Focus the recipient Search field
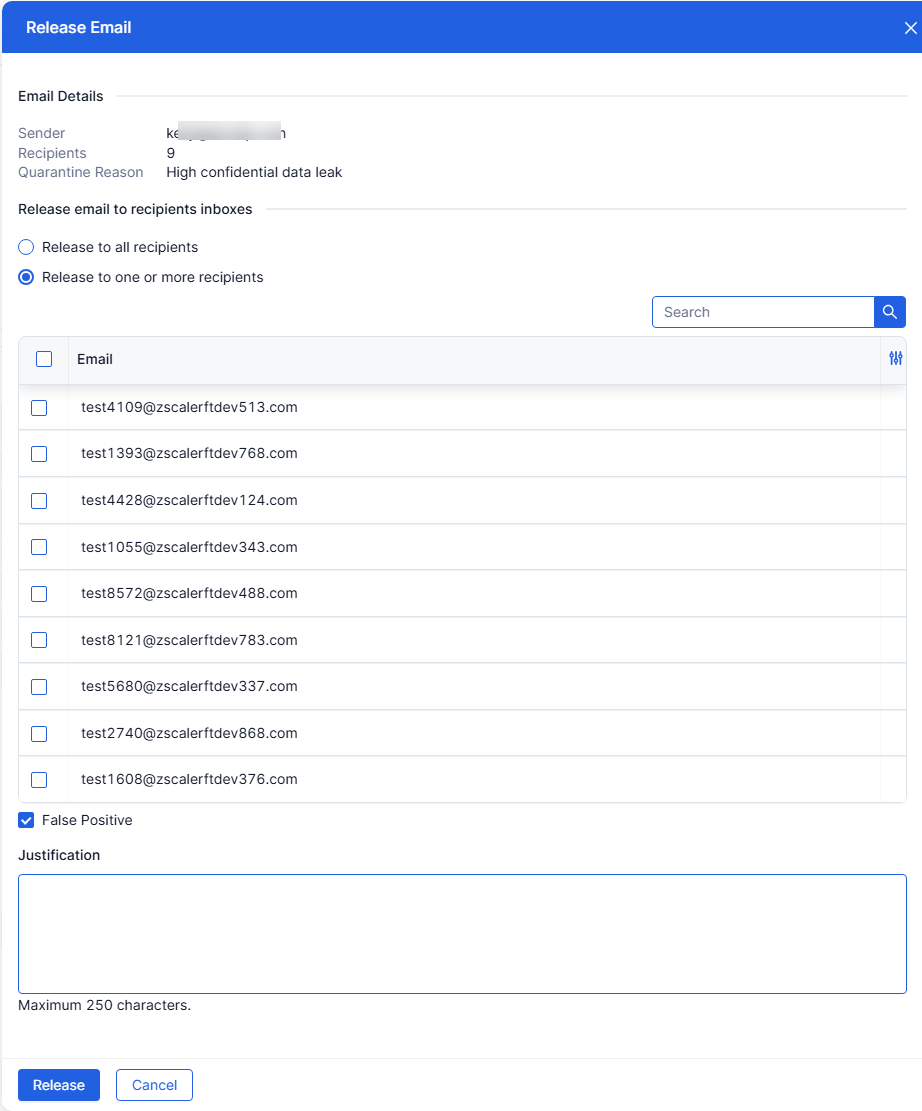Screen dimensions: 922x1111 click(763, 312)
